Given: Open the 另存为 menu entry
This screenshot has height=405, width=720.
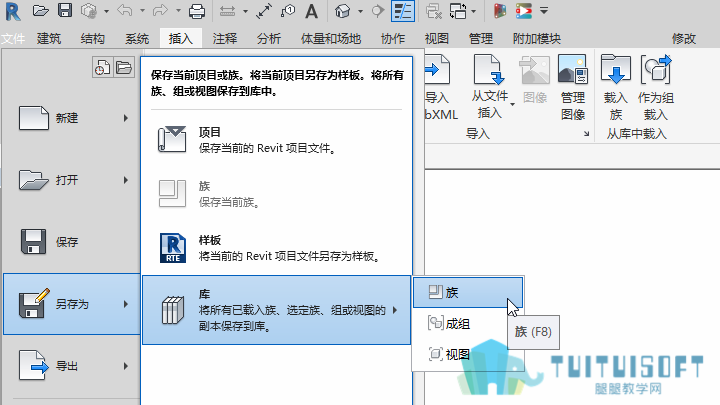Looking at the screenshot, I should [72, 304].
